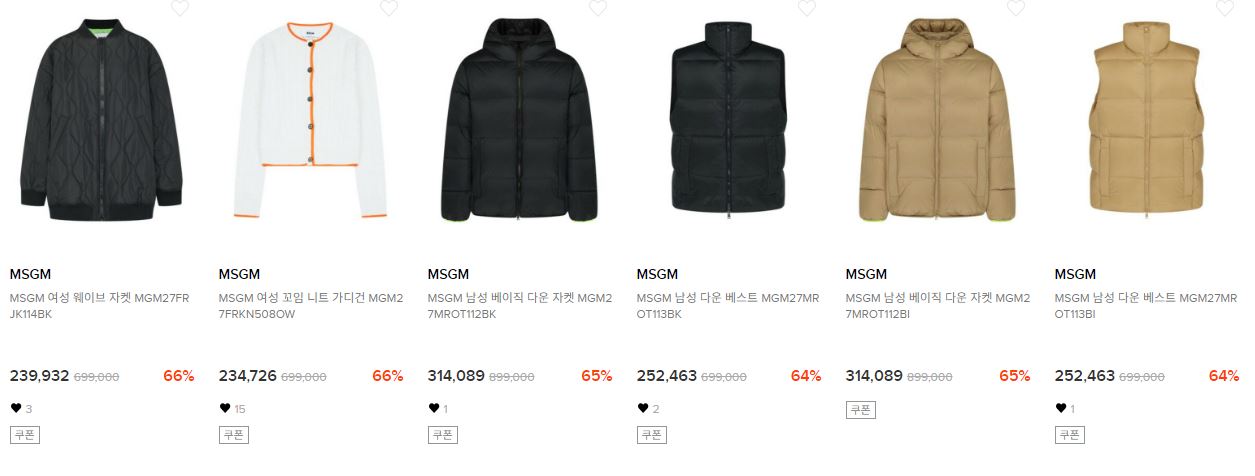Click the like heart under the beige vest price
Screen dimensions: 1255x476
tap(1061, 408)
